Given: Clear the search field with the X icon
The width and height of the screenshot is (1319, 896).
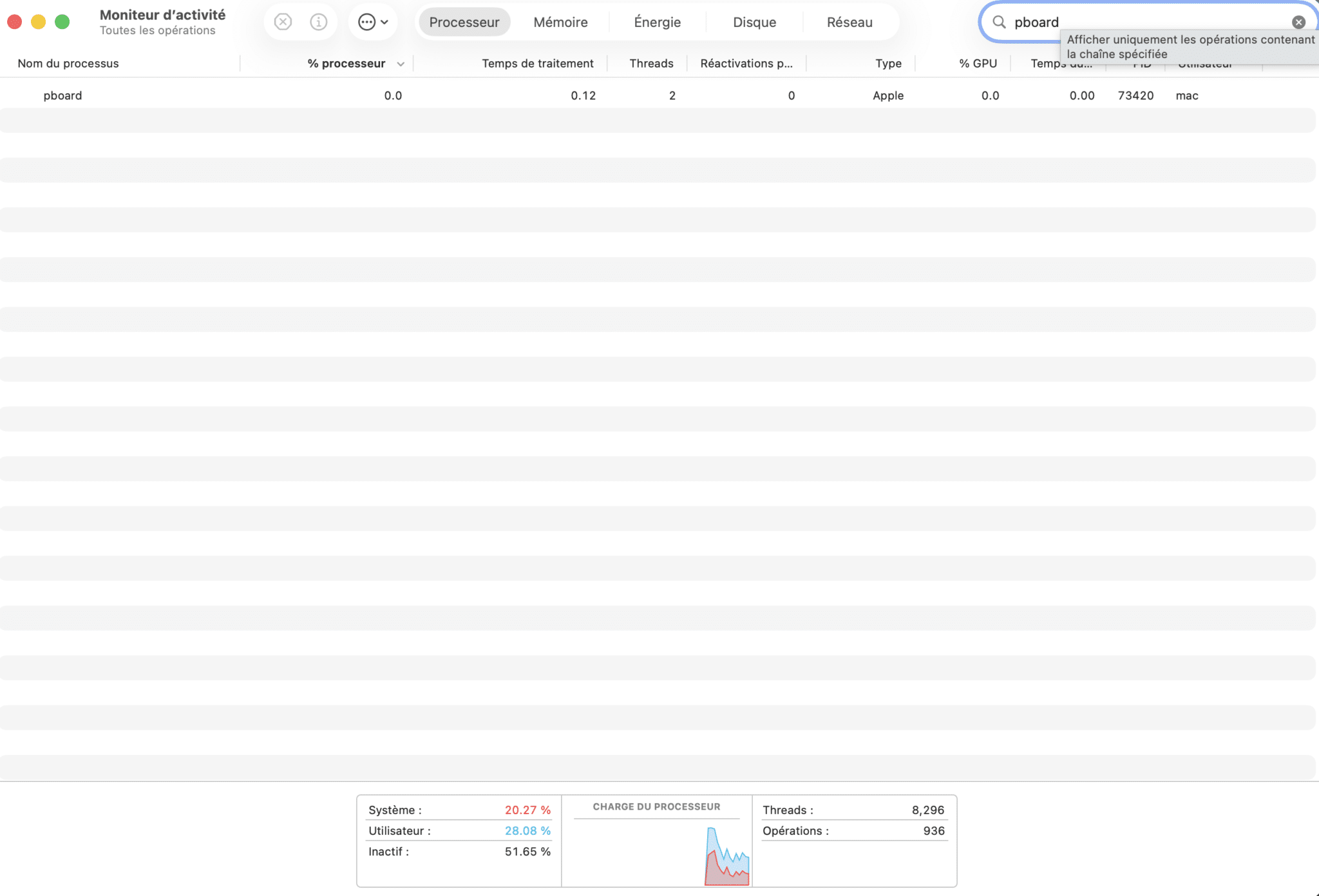Looking at the screenshot, I should click(1298, 22).
